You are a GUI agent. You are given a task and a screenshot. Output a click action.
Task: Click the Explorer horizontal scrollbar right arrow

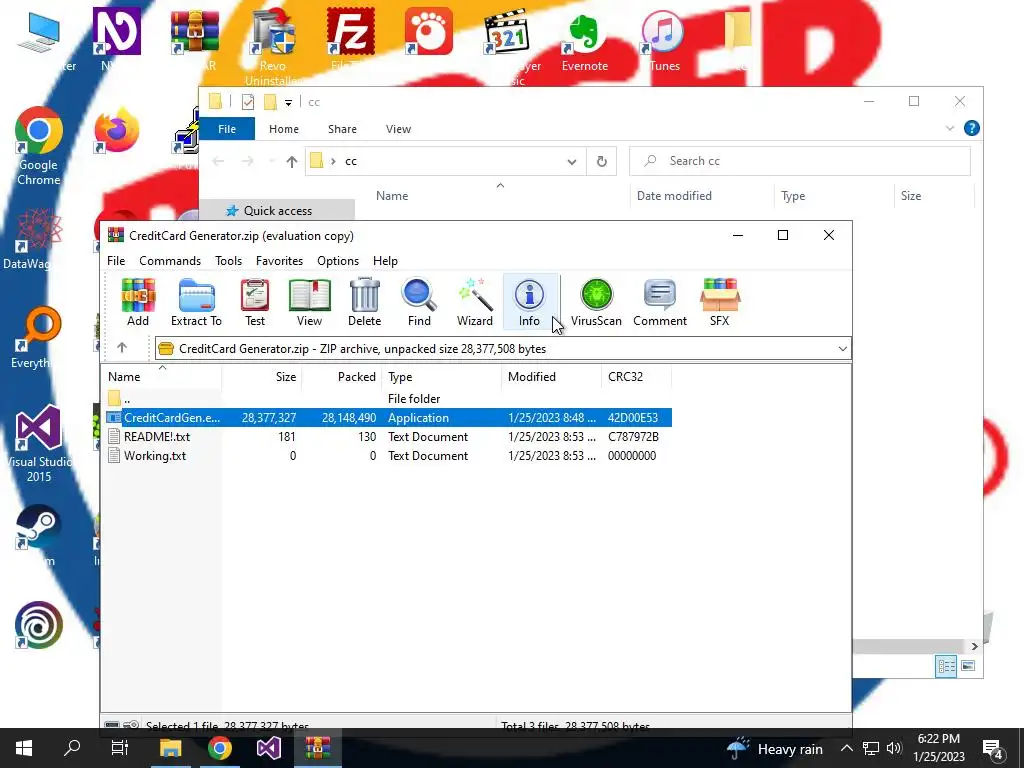(974, 646)
